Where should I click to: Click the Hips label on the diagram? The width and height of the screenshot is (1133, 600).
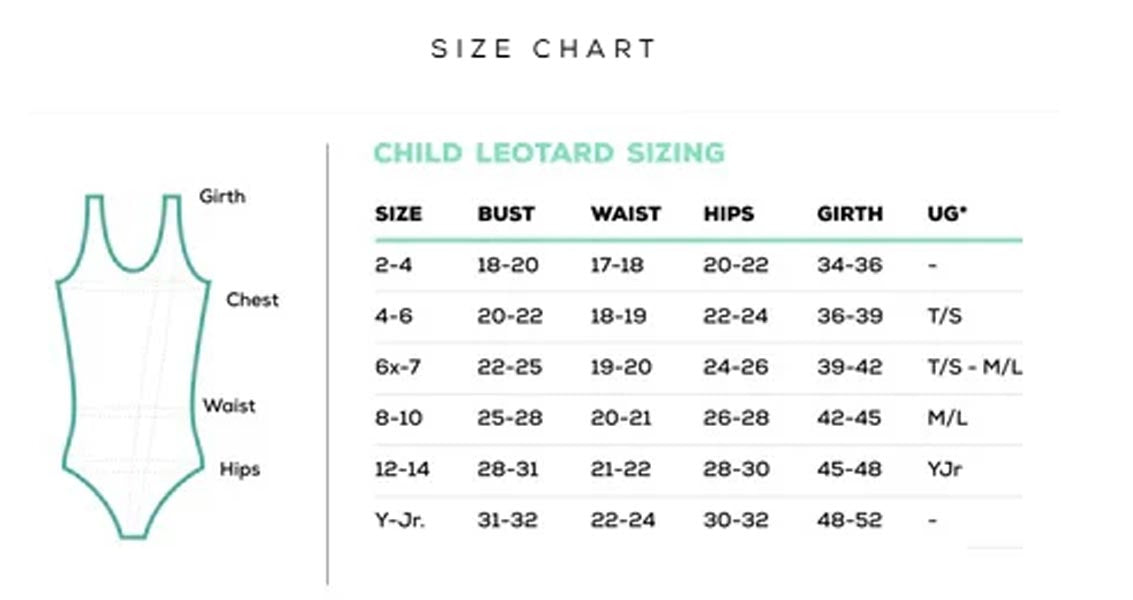240,469
